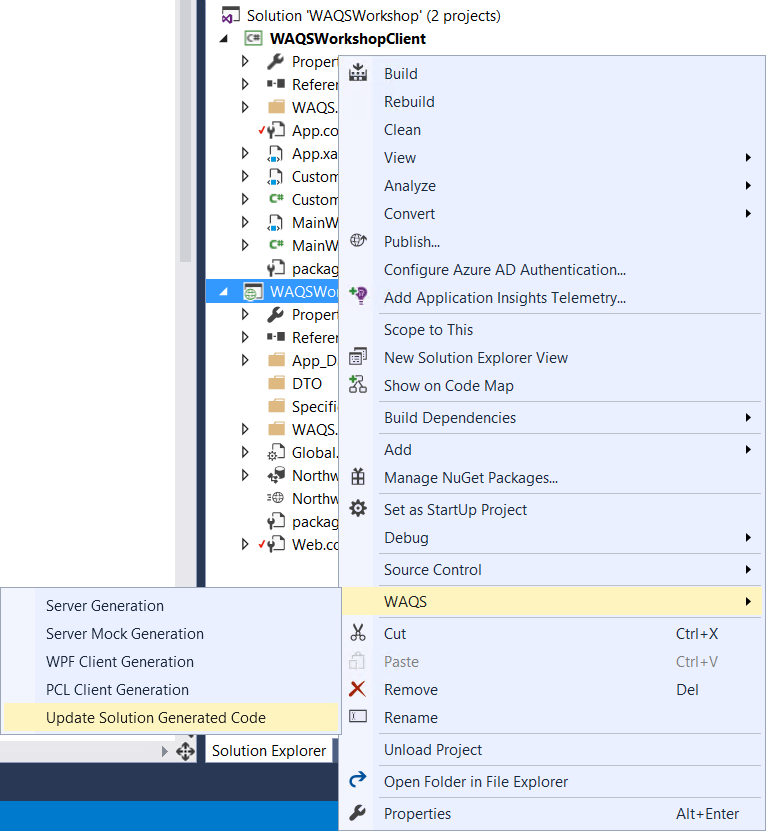
Task: Click the four-arrow move icon near Solution Explorer tab
Action: (x=186, y=751)
